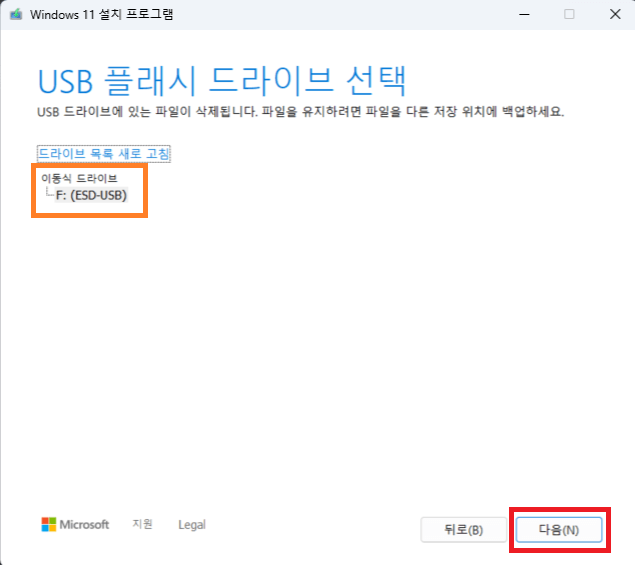Select the F: (ESD-USB) drive
The height and width of the screenshot is (565, 635).
91,195
